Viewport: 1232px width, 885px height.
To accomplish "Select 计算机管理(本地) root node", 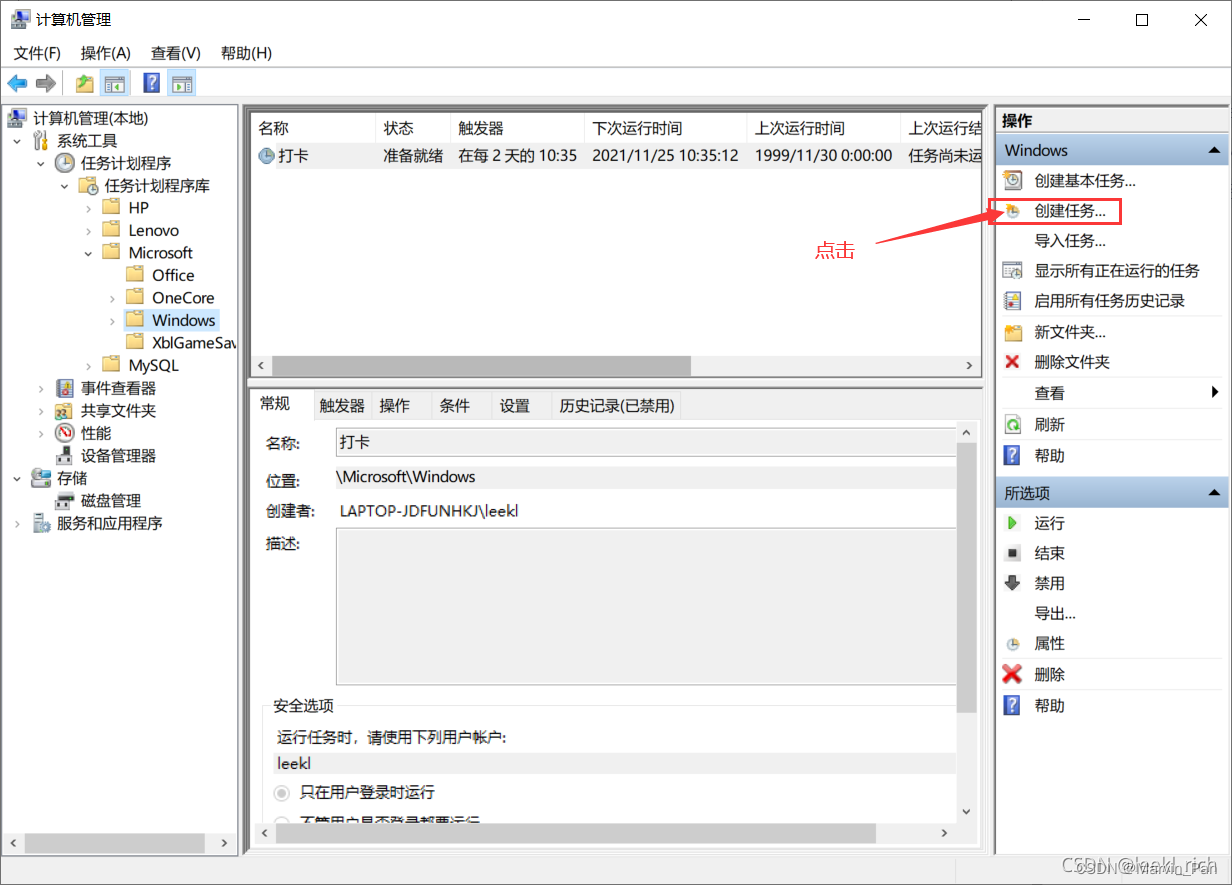I will pos(90,118).
